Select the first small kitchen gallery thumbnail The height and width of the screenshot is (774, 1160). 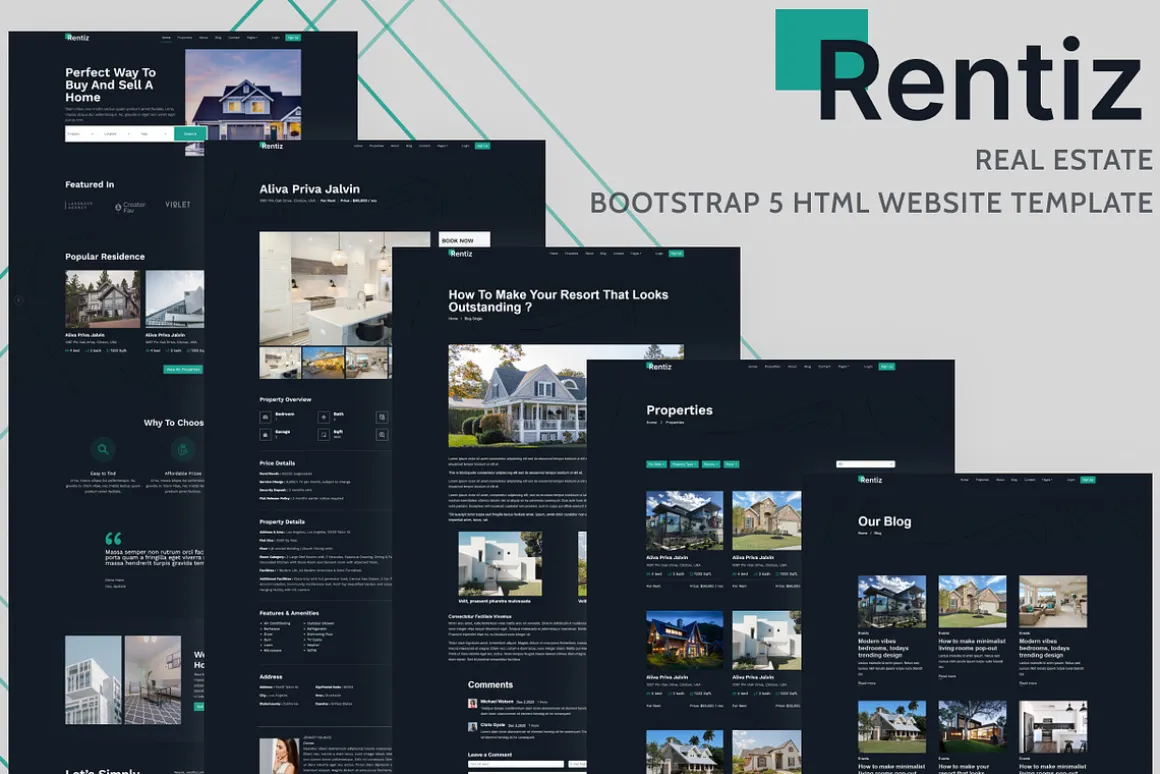(x=280, y=363)
